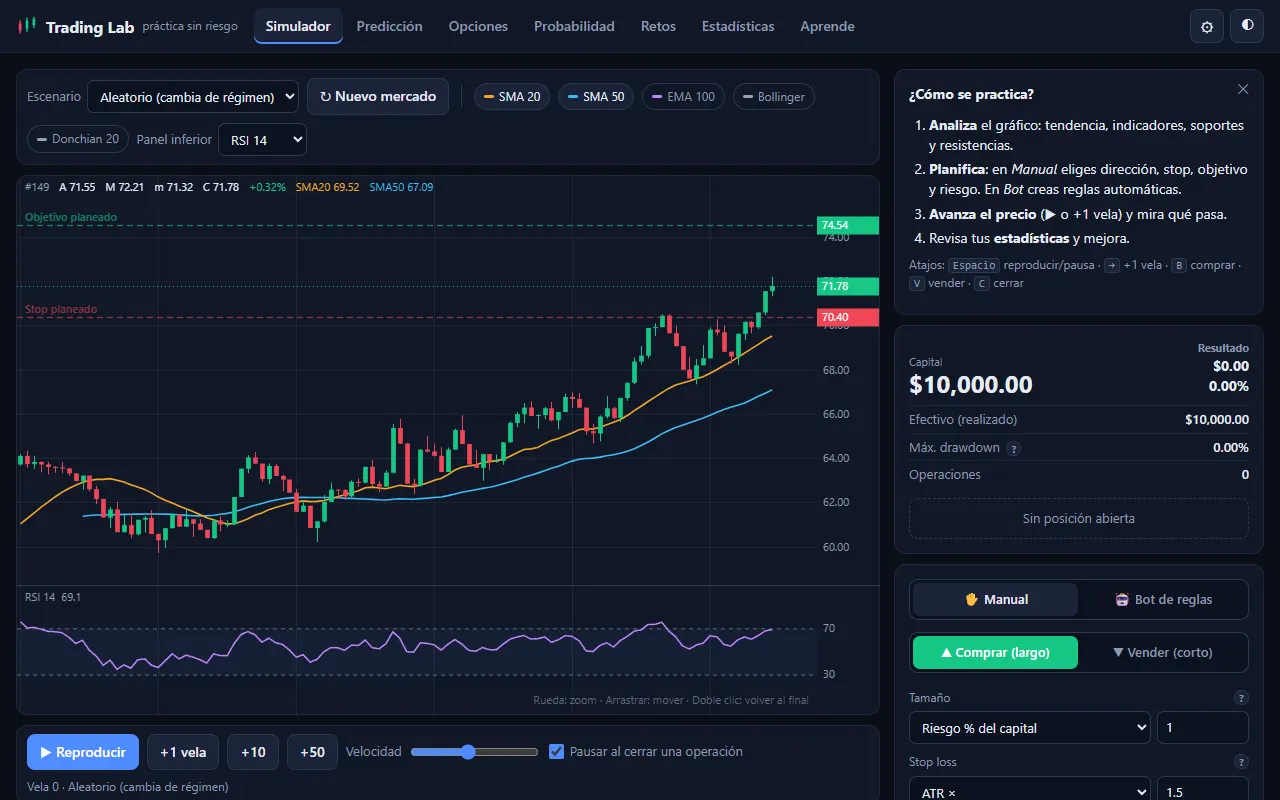Image resolution: width=1280 pixels, height=800 pixels.
Task: Click the size value field showing 1
Action: tap(1203, 728)
